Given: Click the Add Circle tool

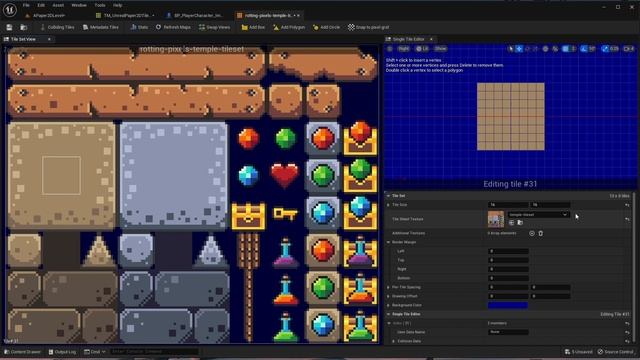Looking at the screenshot, I should (326, 27).
